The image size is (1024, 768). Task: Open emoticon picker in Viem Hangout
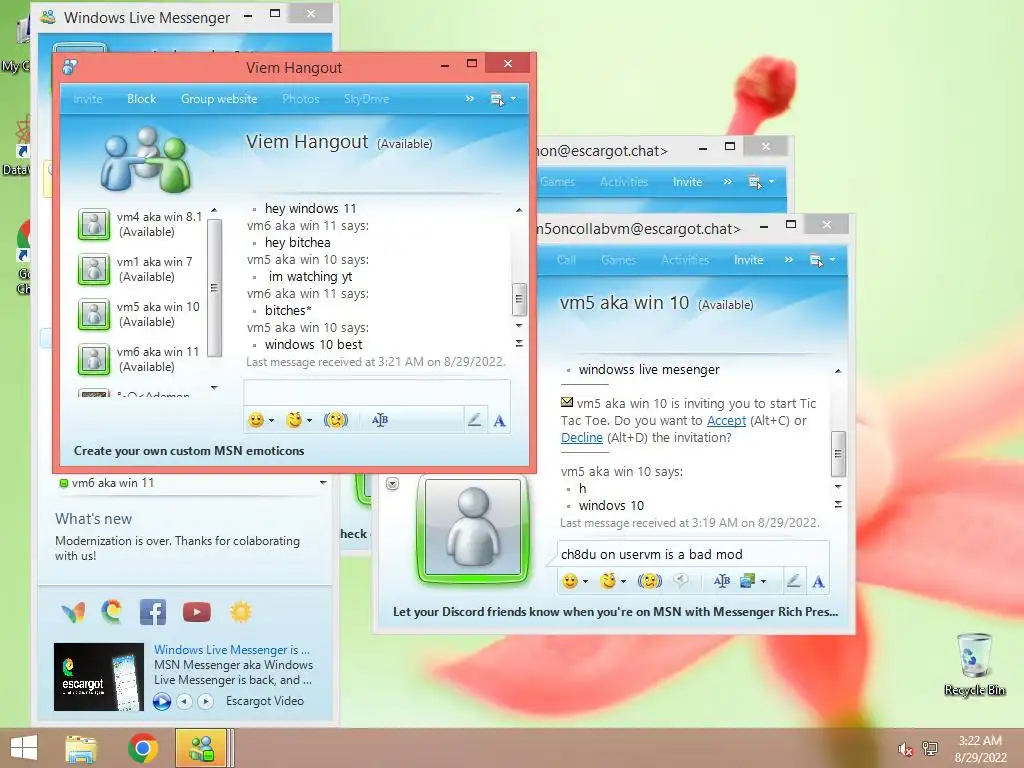[256, 420]
